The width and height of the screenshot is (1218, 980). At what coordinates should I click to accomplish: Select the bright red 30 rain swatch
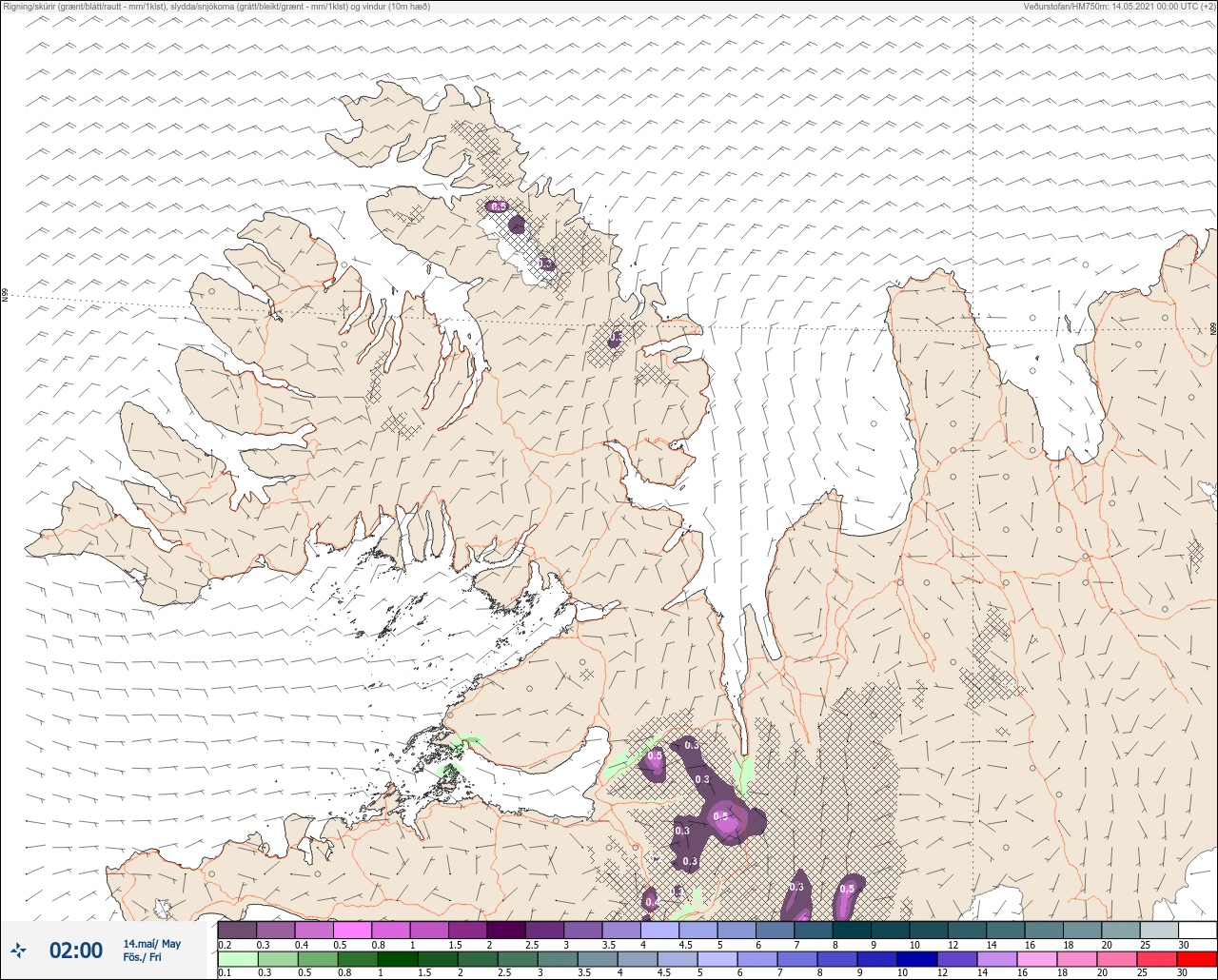pos(1196,959)
